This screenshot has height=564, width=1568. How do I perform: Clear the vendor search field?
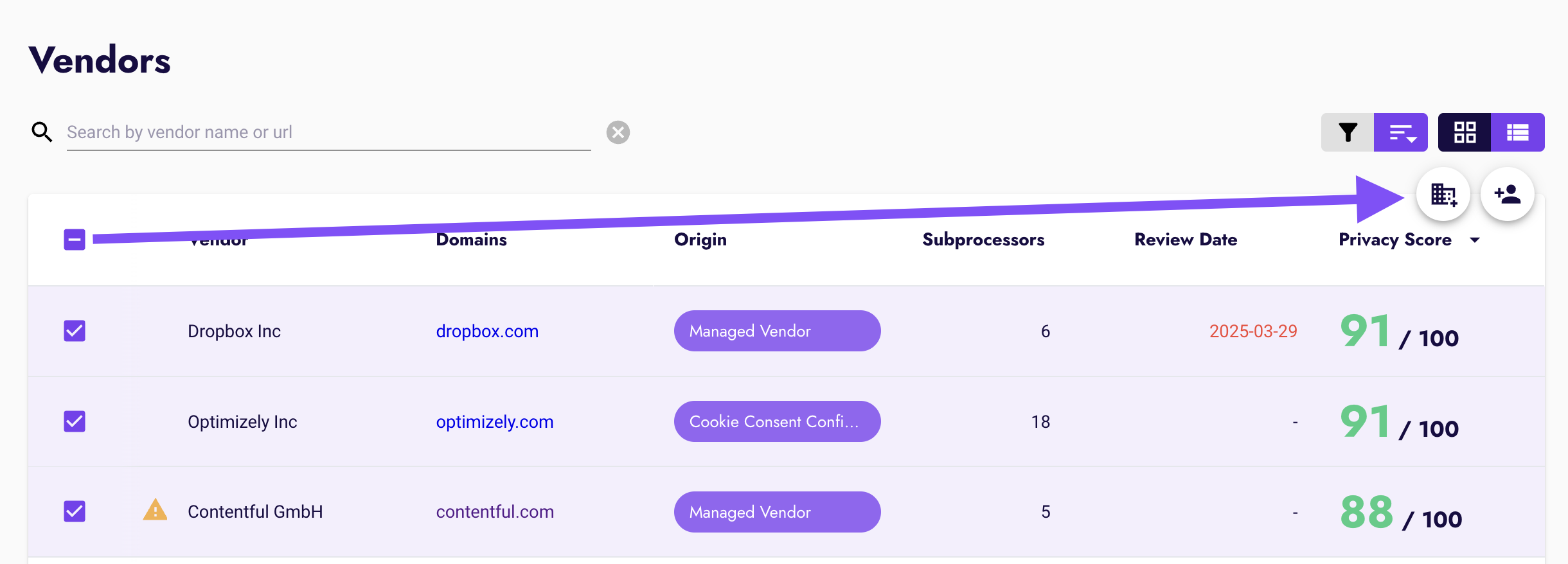[x=618, y=132]
